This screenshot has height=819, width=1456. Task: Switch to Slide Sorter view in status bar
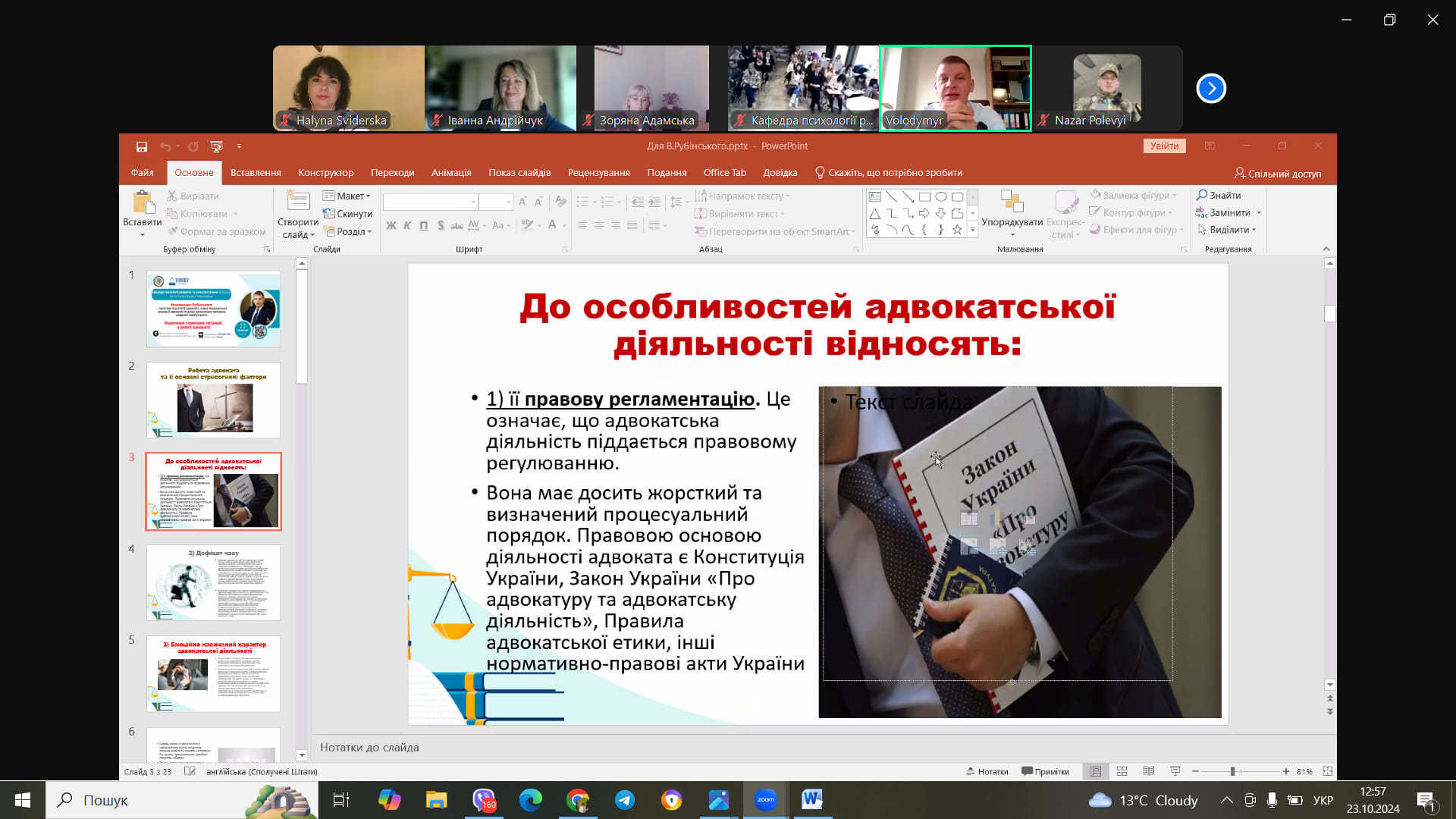pos(1122,770)
